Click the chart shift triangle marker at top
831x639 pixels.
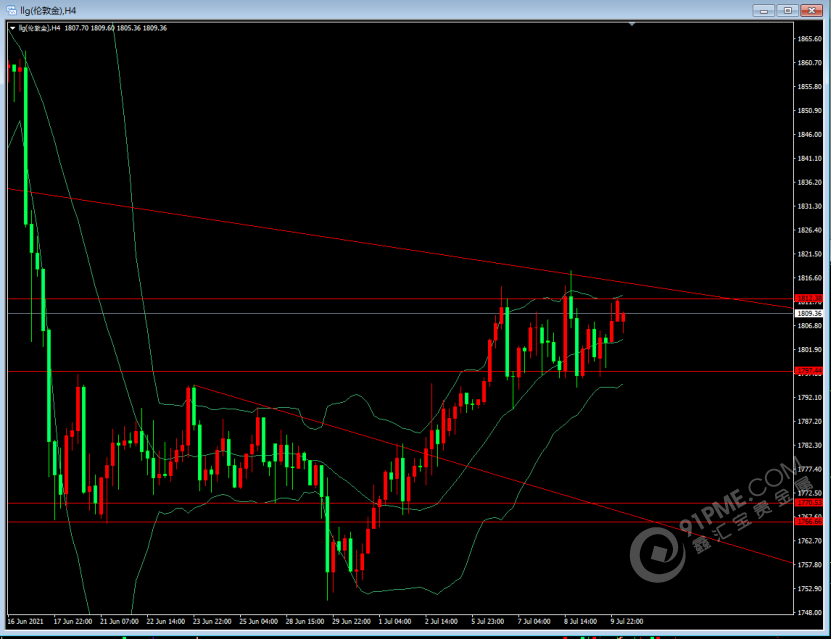631,24
